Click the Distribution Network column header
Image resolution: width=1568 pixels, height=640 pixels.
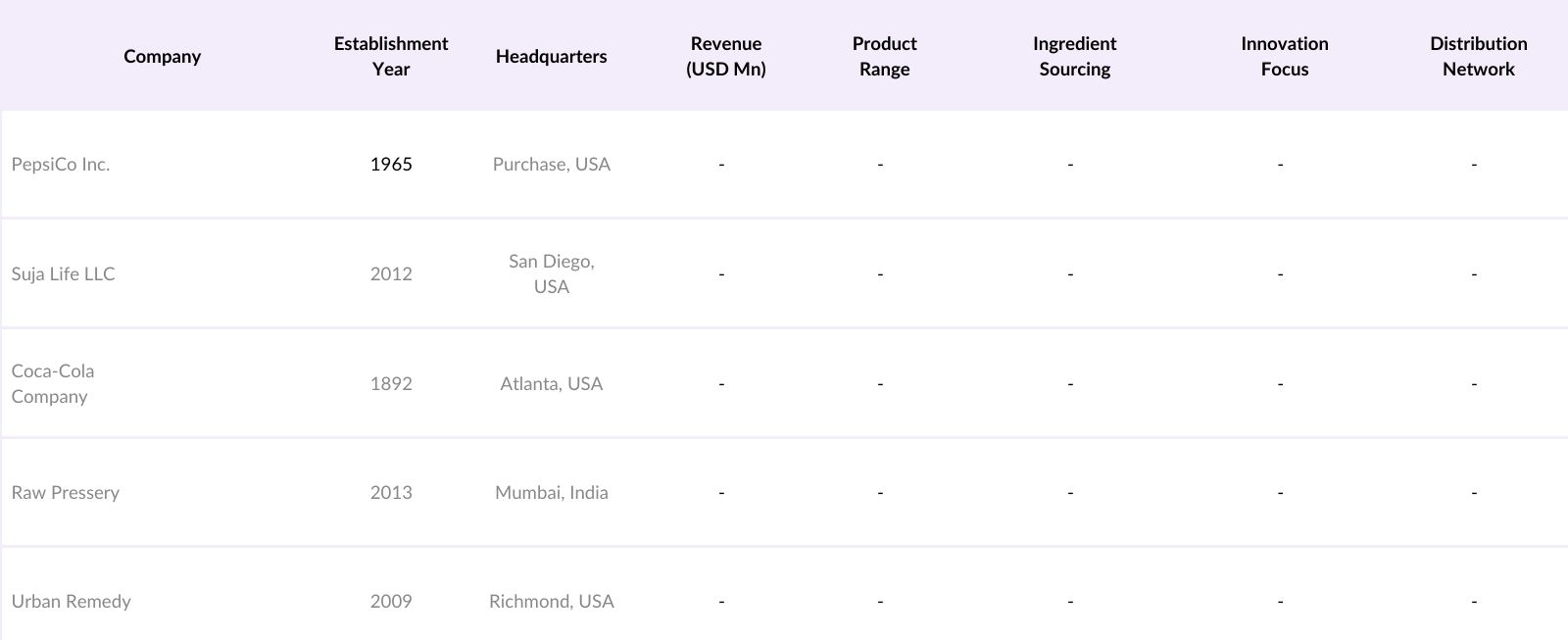(x=1478, y=56)
